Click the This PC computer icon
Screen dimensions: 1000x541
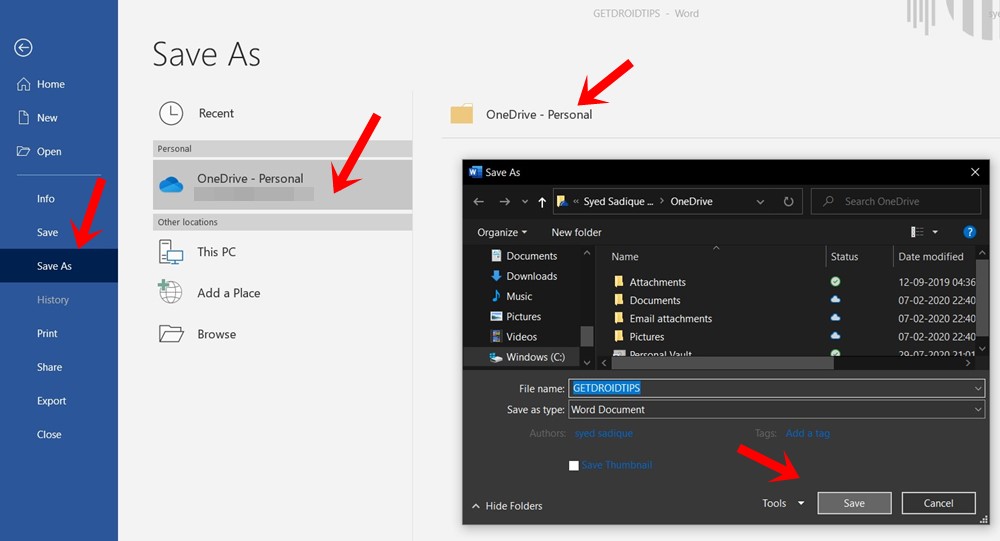(x=171, y=252)
